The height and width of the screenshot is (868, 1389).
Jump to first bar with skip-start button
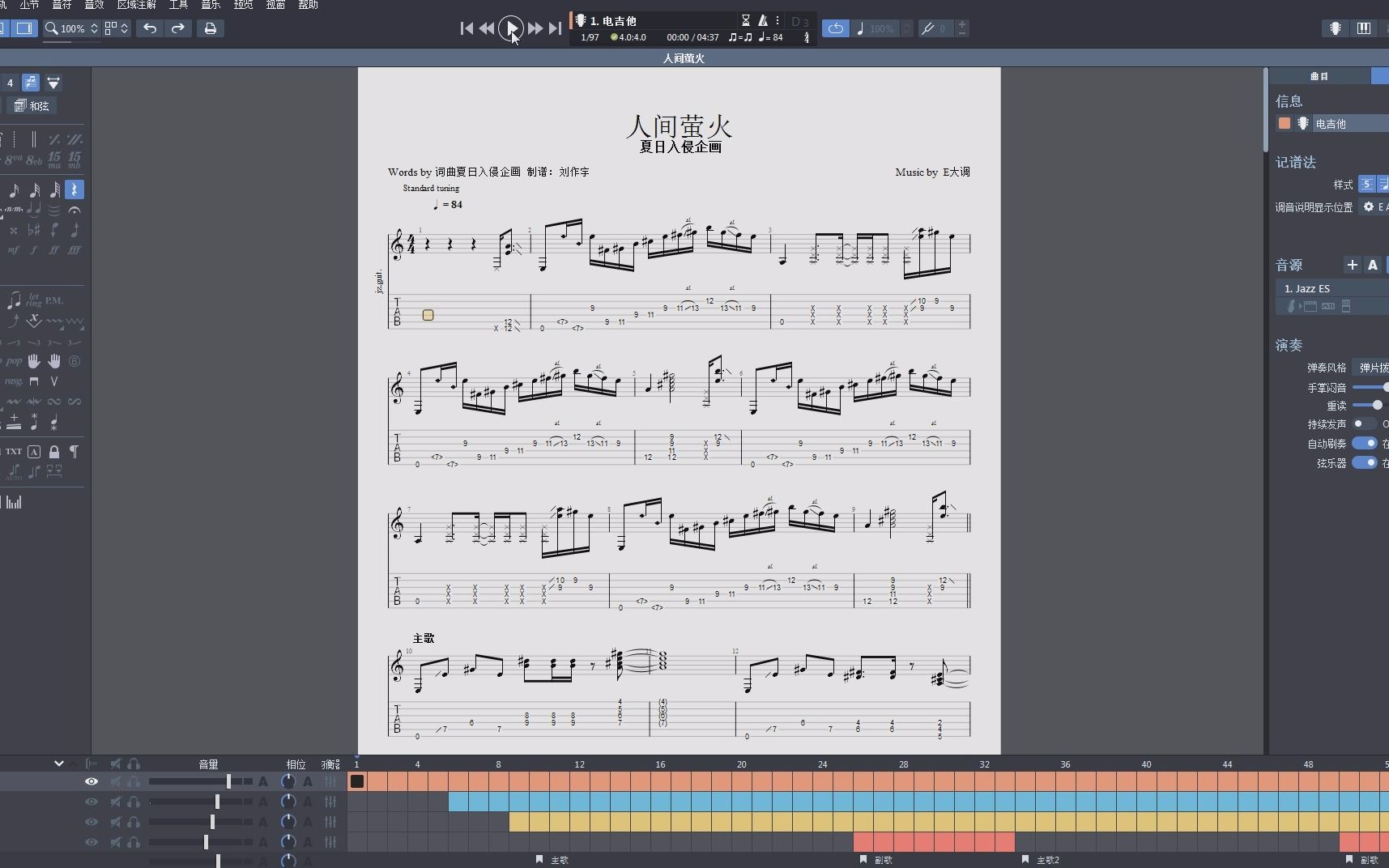(467, 28)
